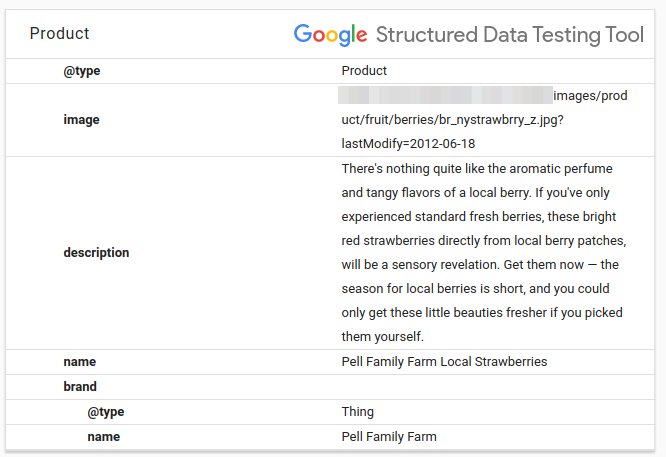Click the blurred domain portion of the image URL
The width and height of the screenshot is (666, 457).
tap(445, 96)
